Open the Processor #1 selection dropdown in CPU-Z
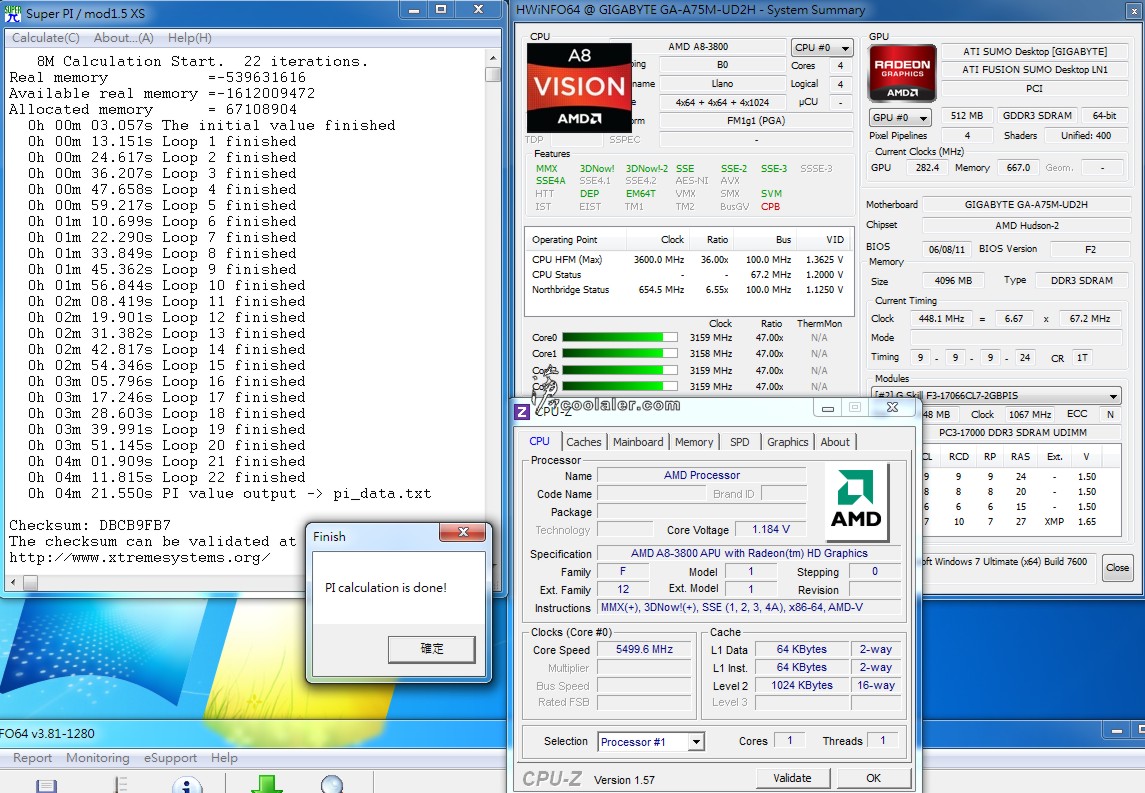The width and height of the screenshot is (1145, 793). [x=697, y=742]
